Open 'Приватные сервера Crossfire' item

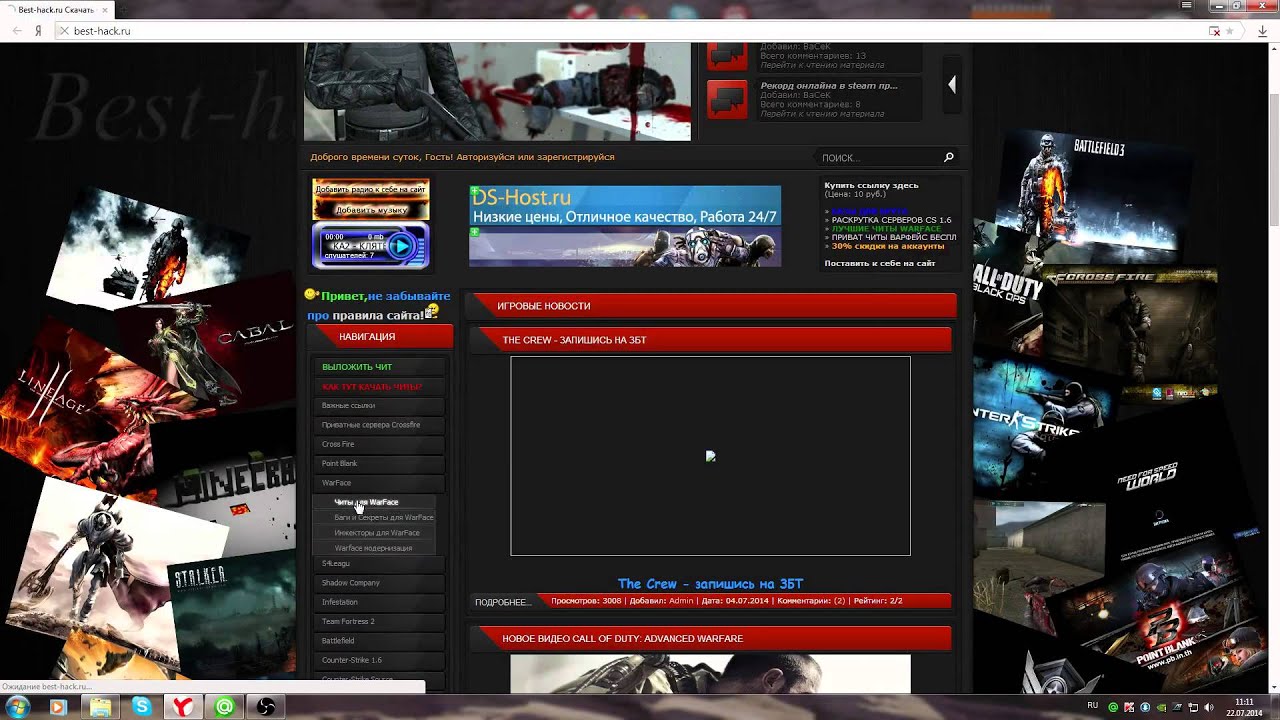378,425
